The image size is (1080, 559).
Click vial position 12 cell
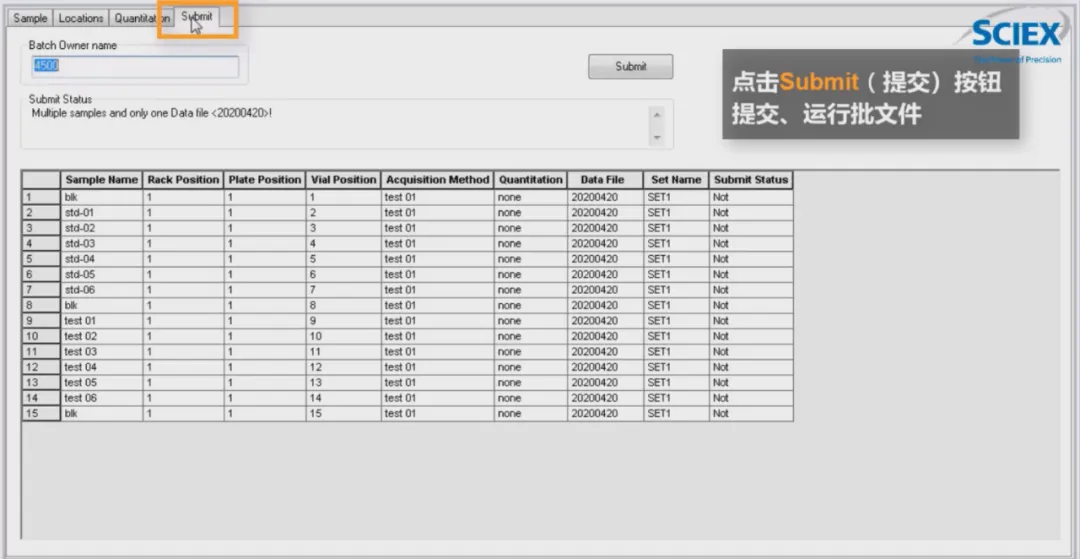(343, 367)
